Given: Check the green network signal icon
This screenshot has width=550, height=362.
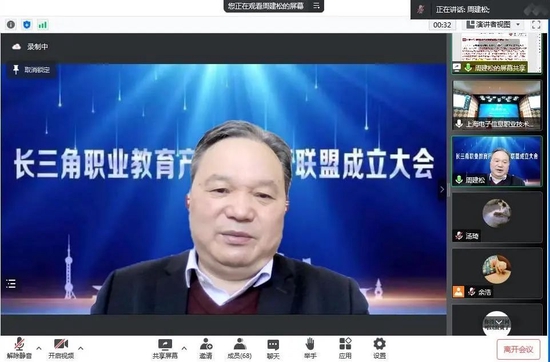Looking at the screenshot, I should 42,25.
